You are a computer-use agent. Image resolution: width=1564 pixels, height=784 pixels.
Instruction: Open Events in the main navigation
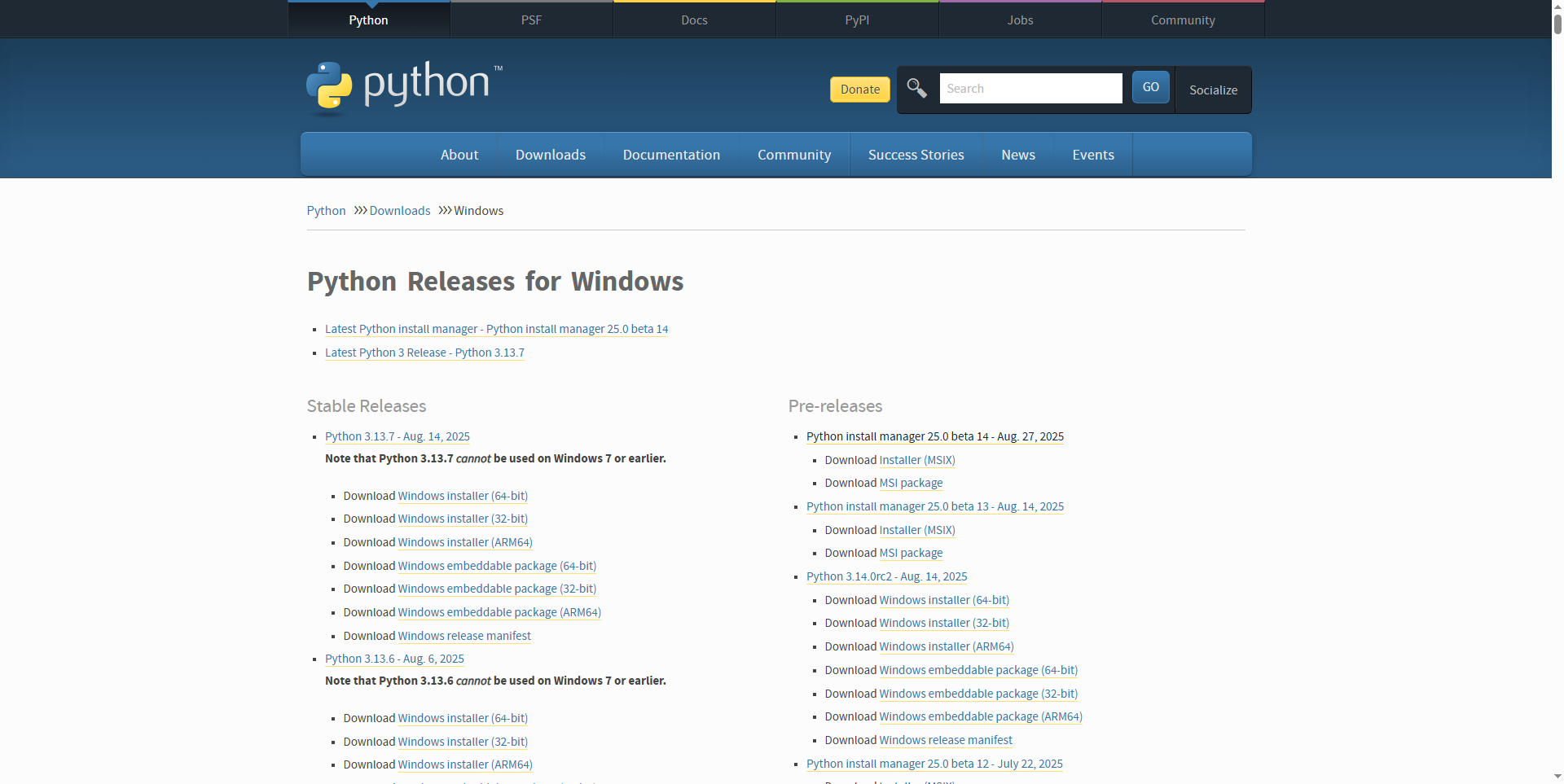[x=1093, y=155]
